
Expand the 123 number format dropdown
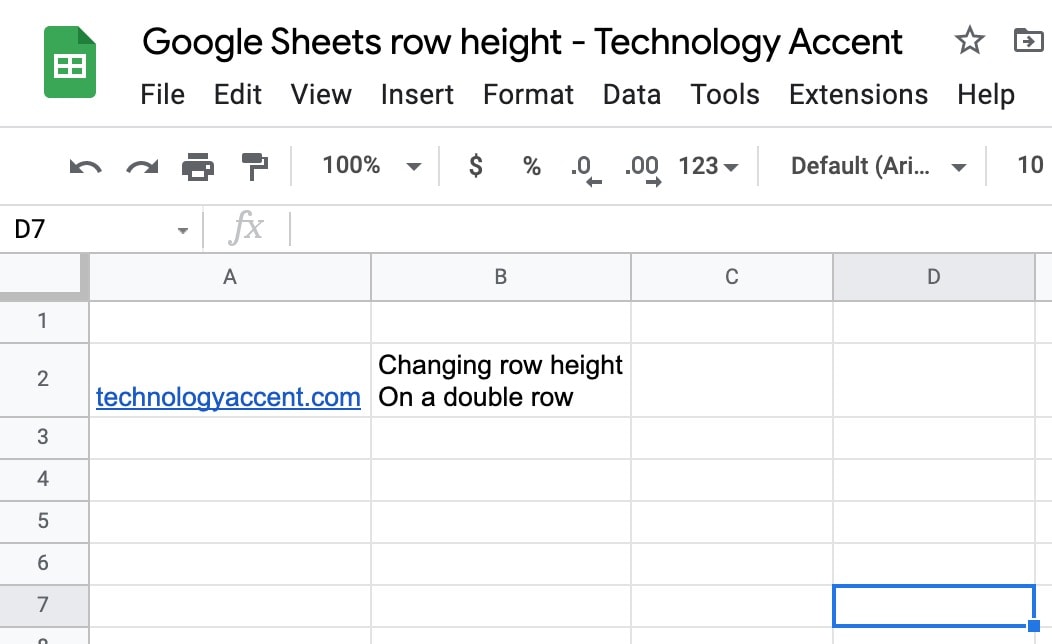pos(708,166)
